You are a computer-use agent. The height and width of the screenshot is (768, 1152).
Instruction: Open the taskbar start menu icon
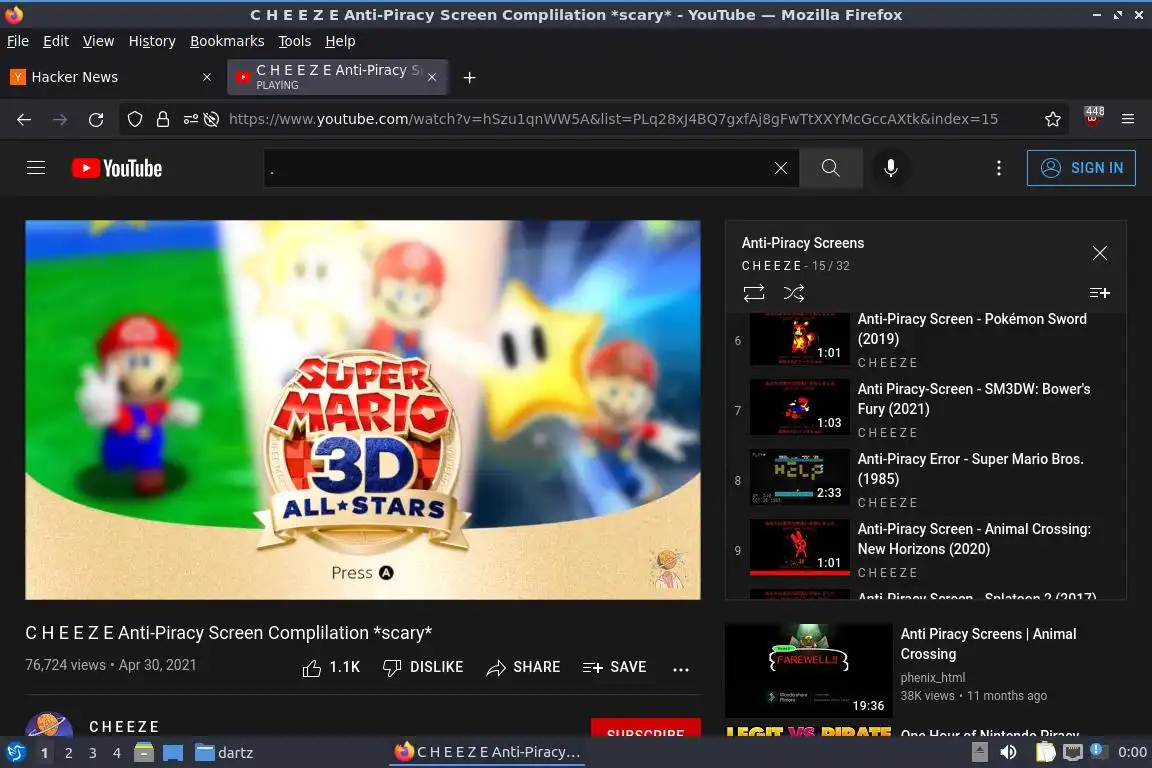pyautogui.click(x=15, y=753)
